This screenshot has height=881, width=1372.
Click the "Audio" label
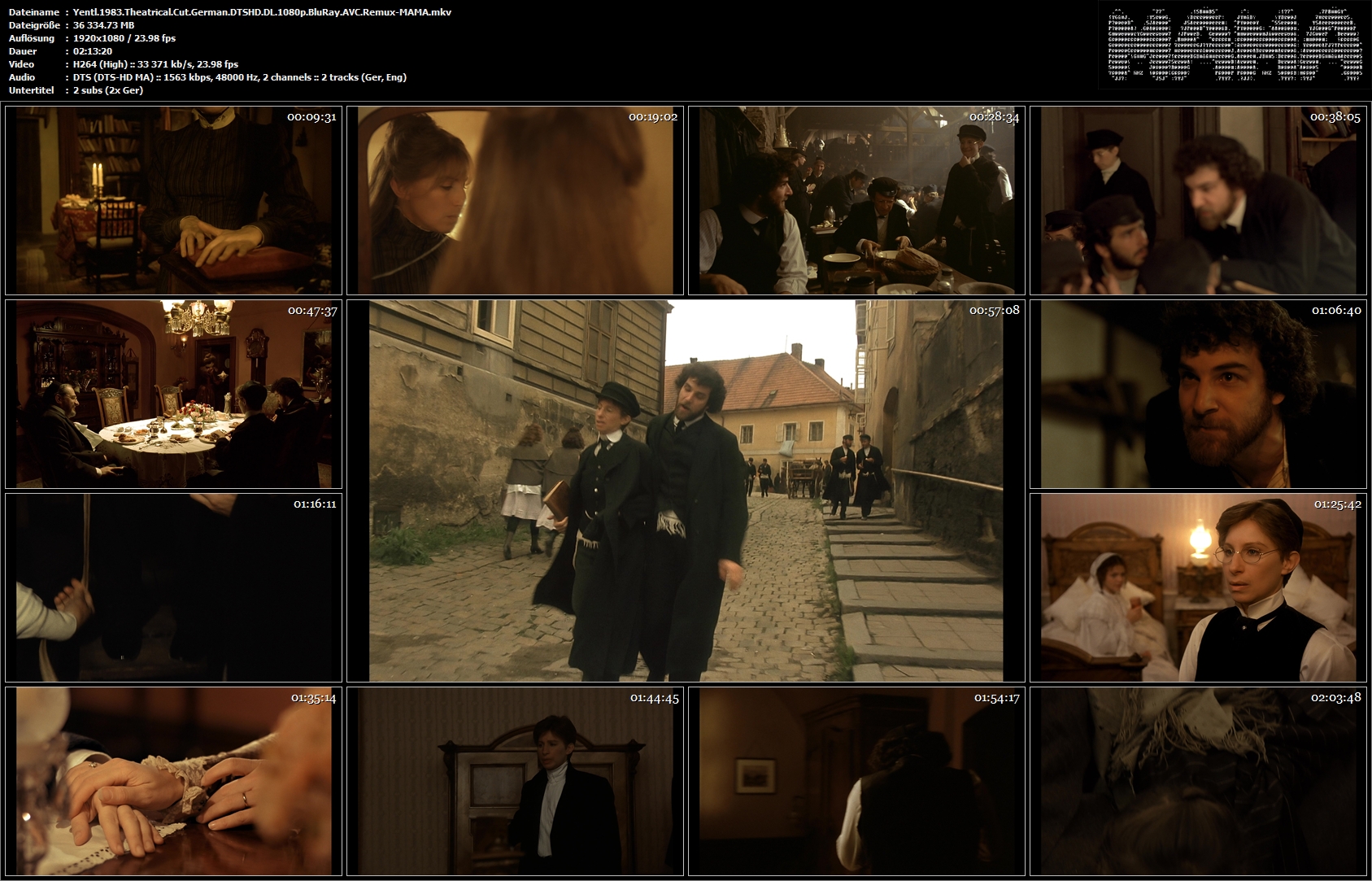(x=21, y=77)
